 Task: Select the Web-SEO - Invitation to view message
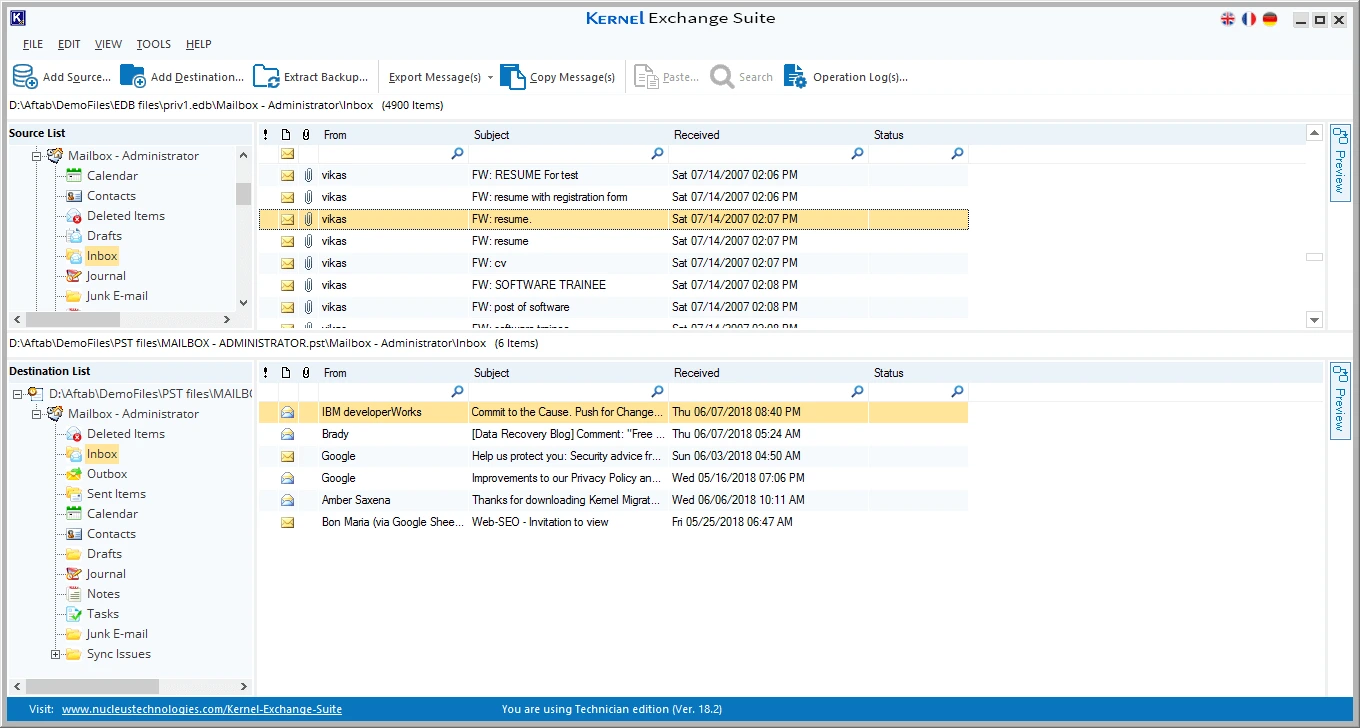pyautogui.click(x=613, y=522)
